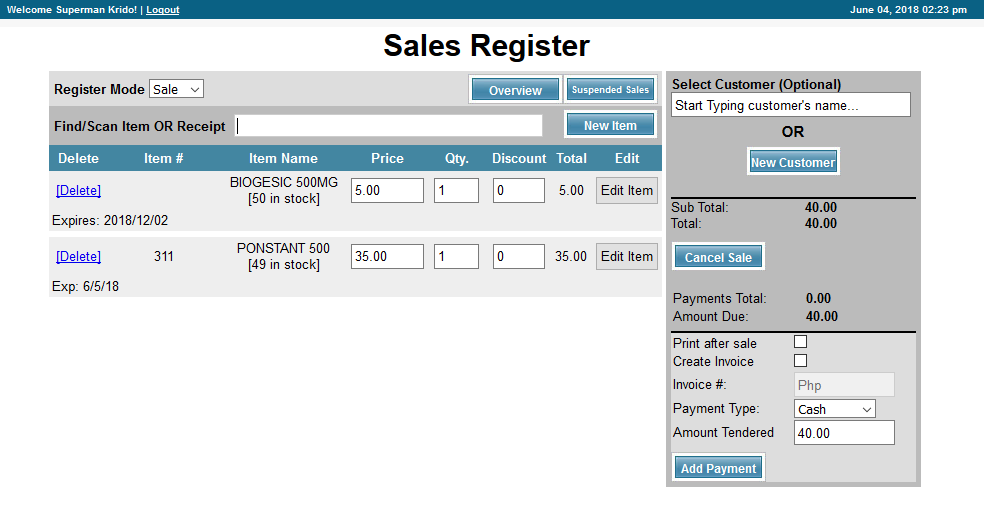The height and width of the screenshot is (532, 984).
Task: Click the BIOGESIC quantity field
Action: pos(456,190)
